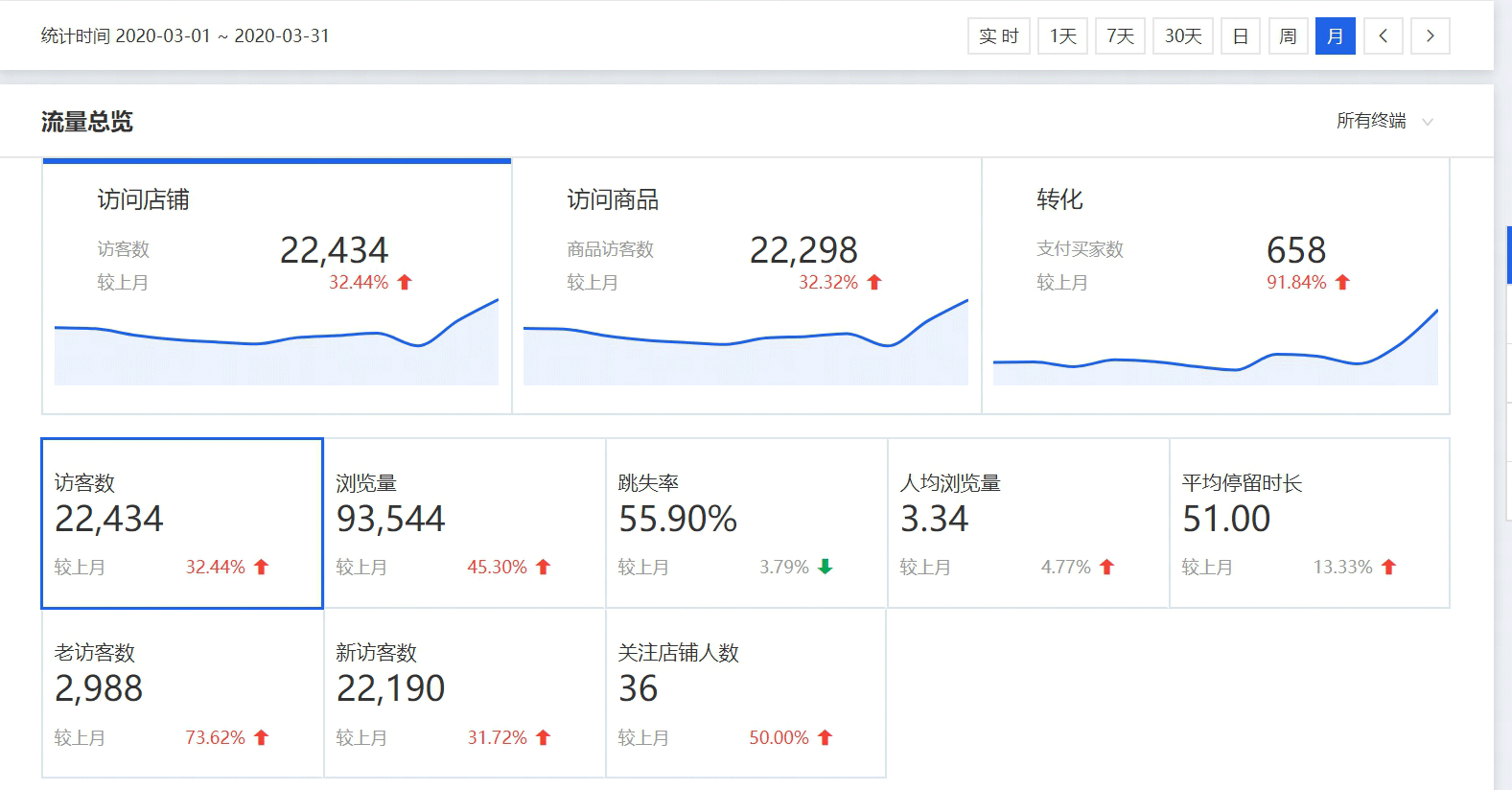
Task: Go to next month with right chevron
Action: click(1430, 36)
